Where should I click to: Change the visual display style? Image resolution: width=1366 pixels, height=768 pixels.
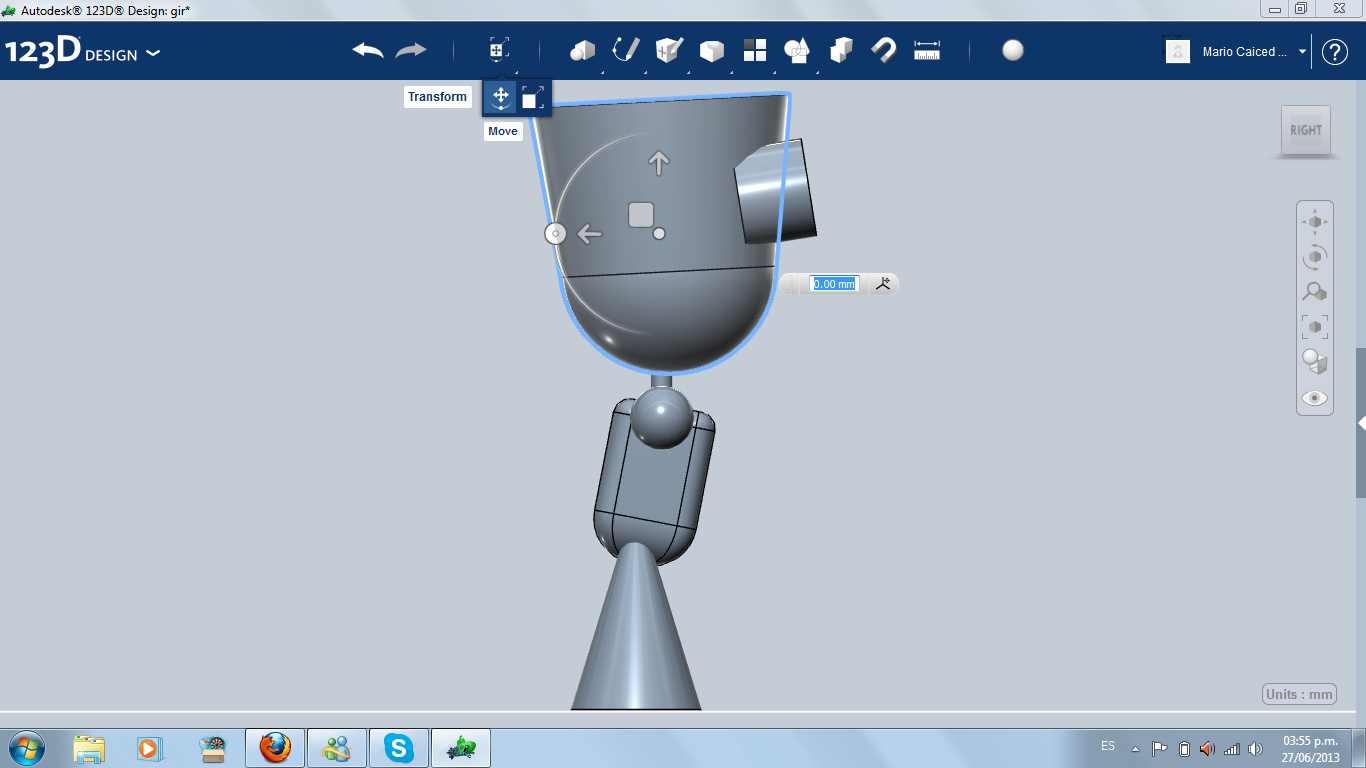pos(1315,361)
